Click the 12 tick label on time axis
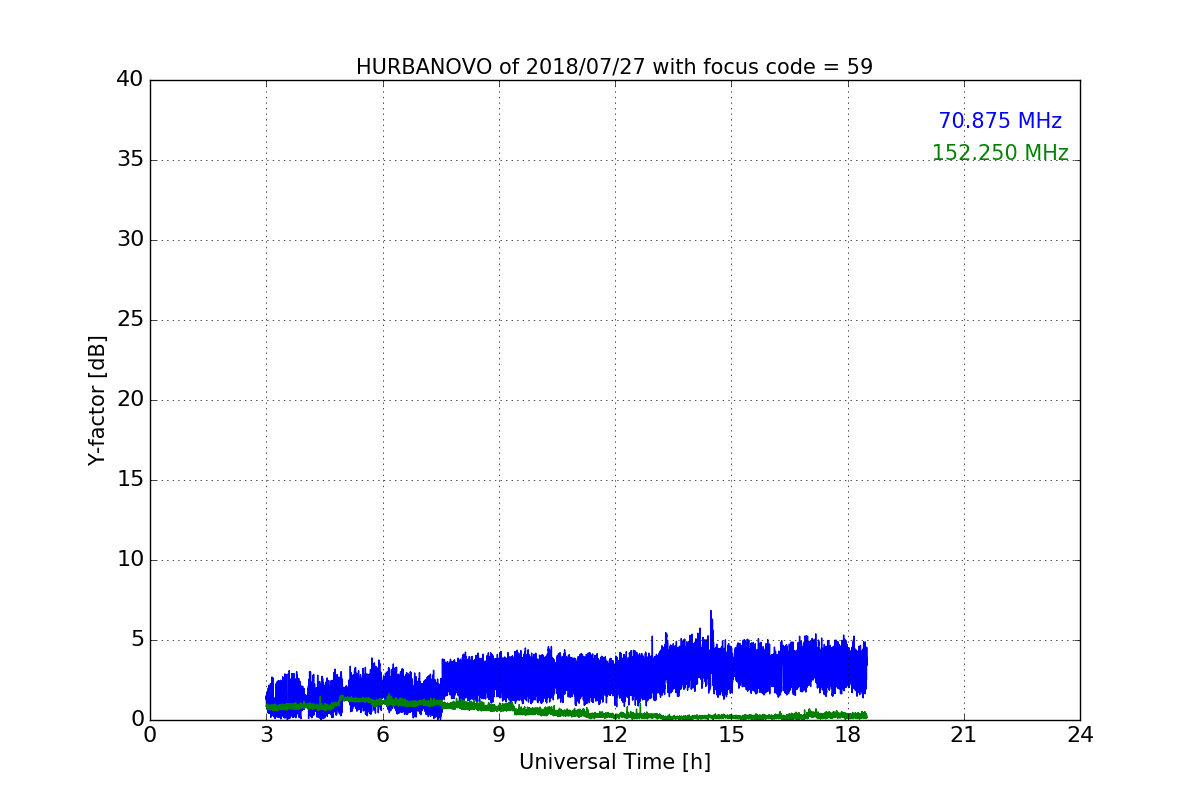 (615, 735)
